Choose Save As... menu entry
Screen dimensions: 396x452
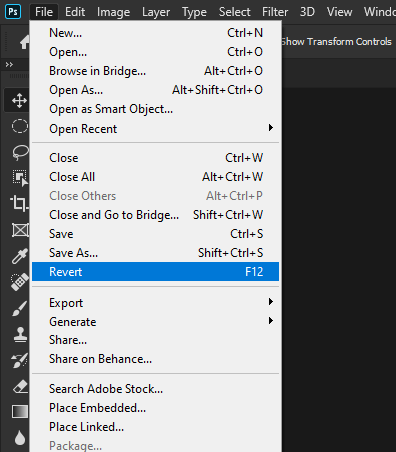(x=155, y=253)
